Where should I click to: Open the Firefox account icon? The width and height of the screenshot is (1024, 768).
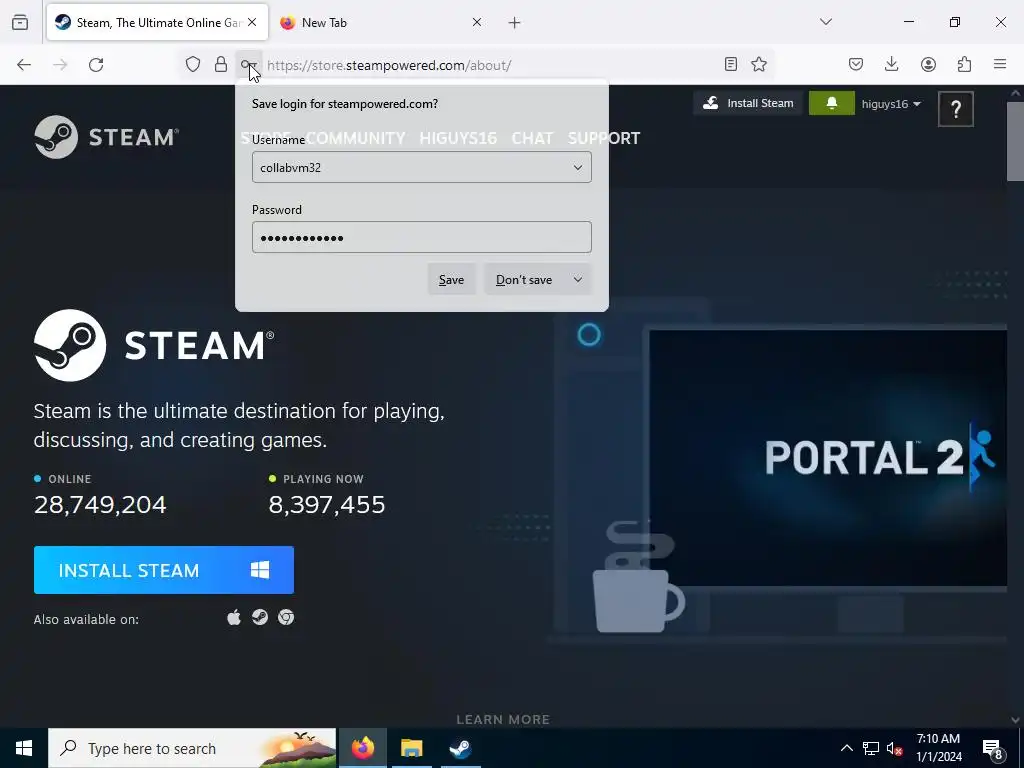[x=928, y=64]
